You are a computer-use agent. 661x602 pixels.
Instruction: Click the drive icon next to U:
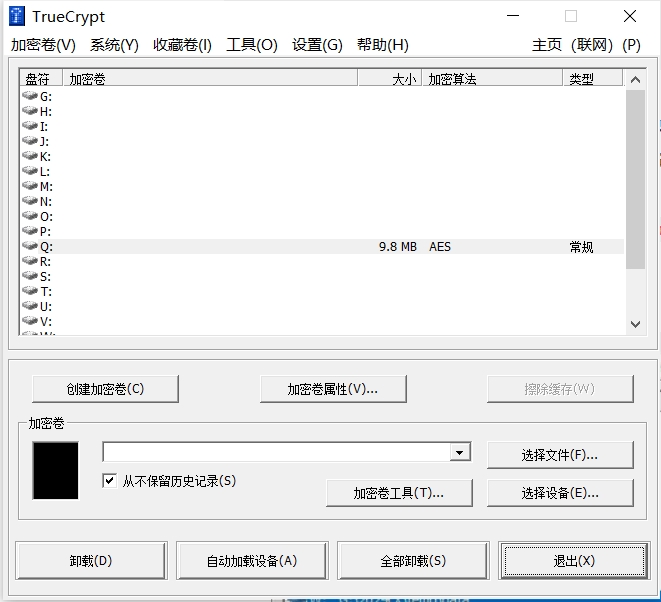click(x=30, y=306)
